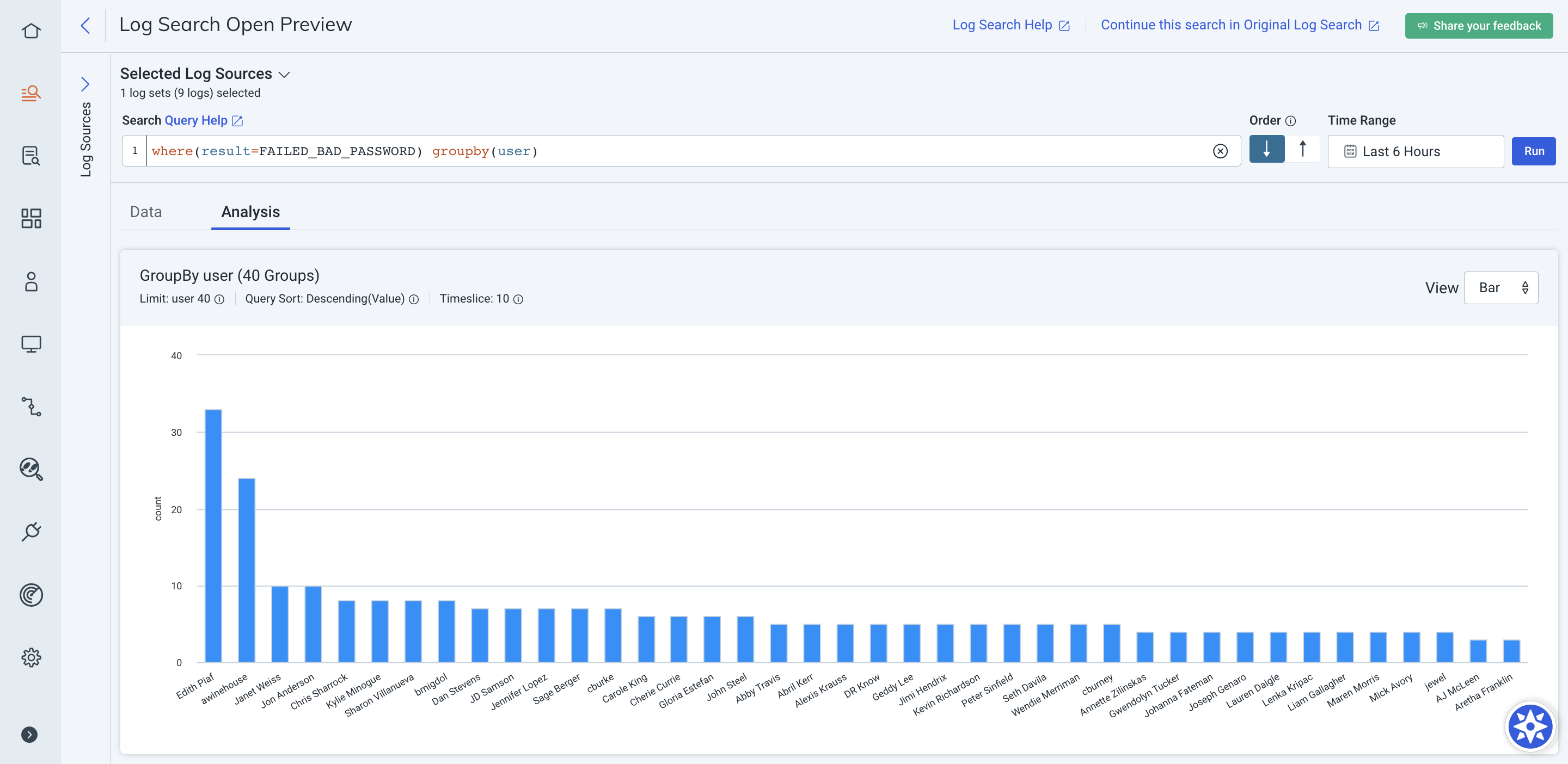This screenshot has height=764, width=1568.
Task: Click the data collection plug icon
Action: 31,532
